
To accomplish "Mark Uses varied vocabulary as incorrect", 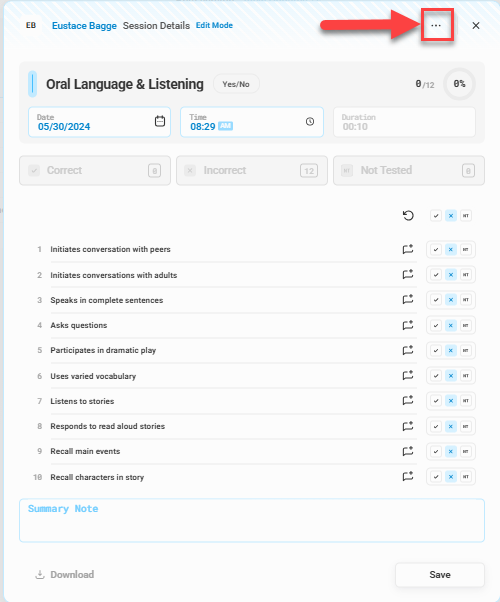I will click(451, 375).
